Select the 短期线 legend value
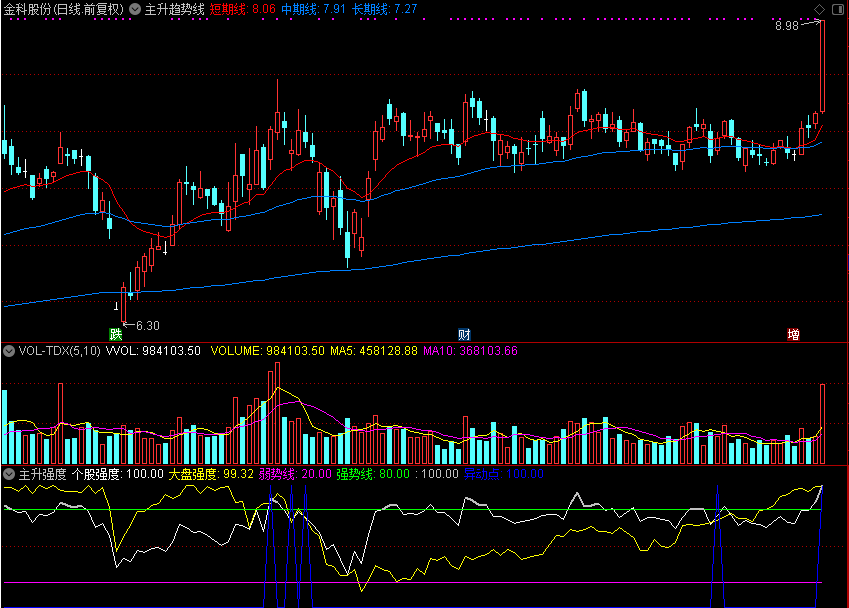Screen dimensions: 849x608 coord(243,9)
